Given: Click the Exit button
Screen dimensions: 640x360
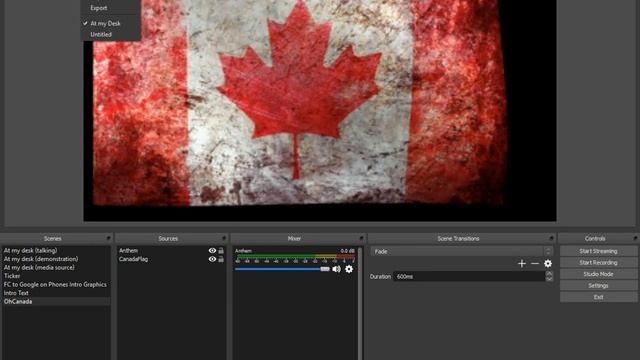Looking at the screenshot, I should click(598, 297).
